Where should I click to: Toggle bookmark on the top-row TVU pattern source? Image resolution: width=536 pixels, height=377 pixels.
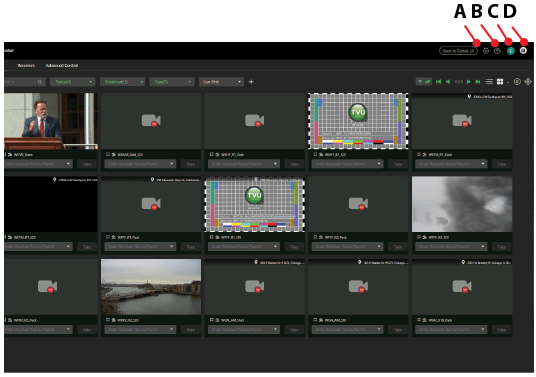315,154
